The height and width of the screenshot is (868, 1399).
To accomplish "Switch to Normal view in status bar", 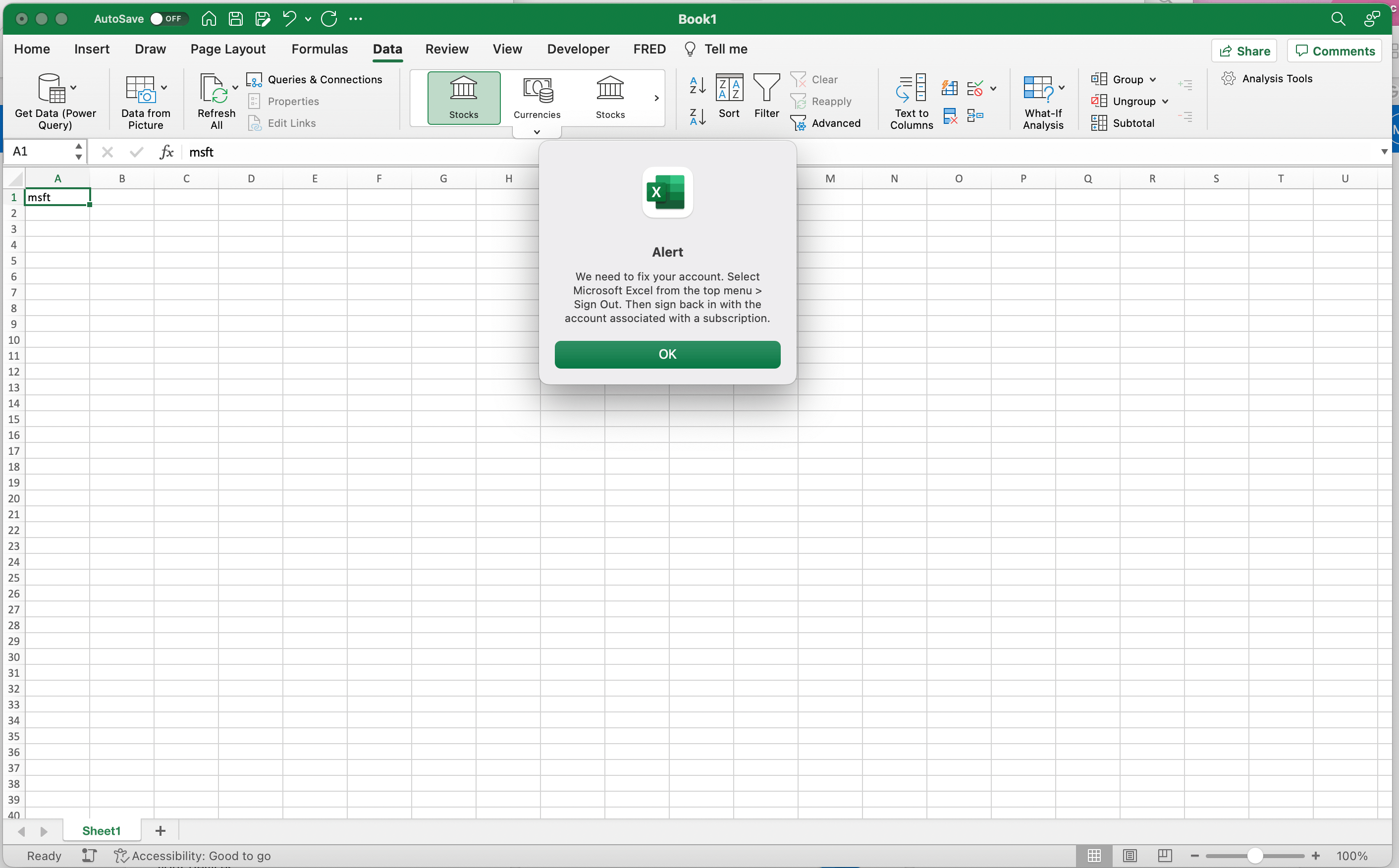I will point(1094,856).
